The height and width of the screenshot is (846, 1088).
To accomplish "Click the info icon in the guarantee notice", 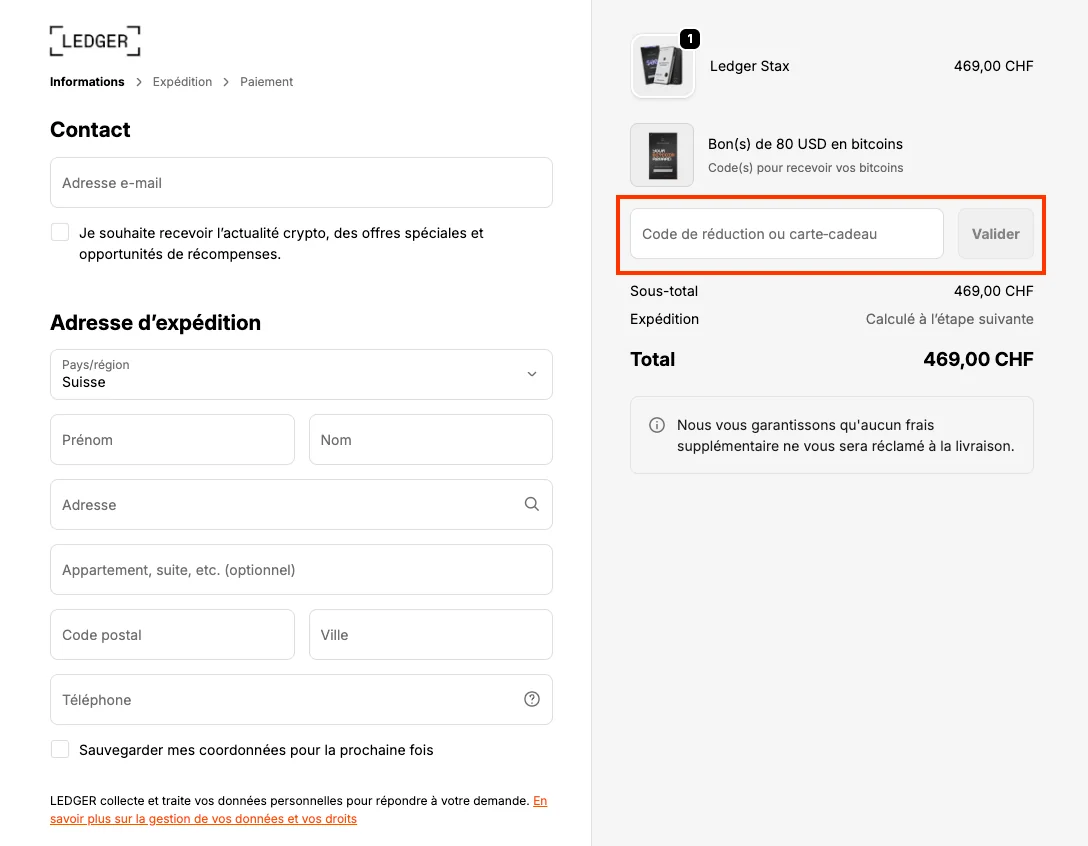I will coord(656,424).
